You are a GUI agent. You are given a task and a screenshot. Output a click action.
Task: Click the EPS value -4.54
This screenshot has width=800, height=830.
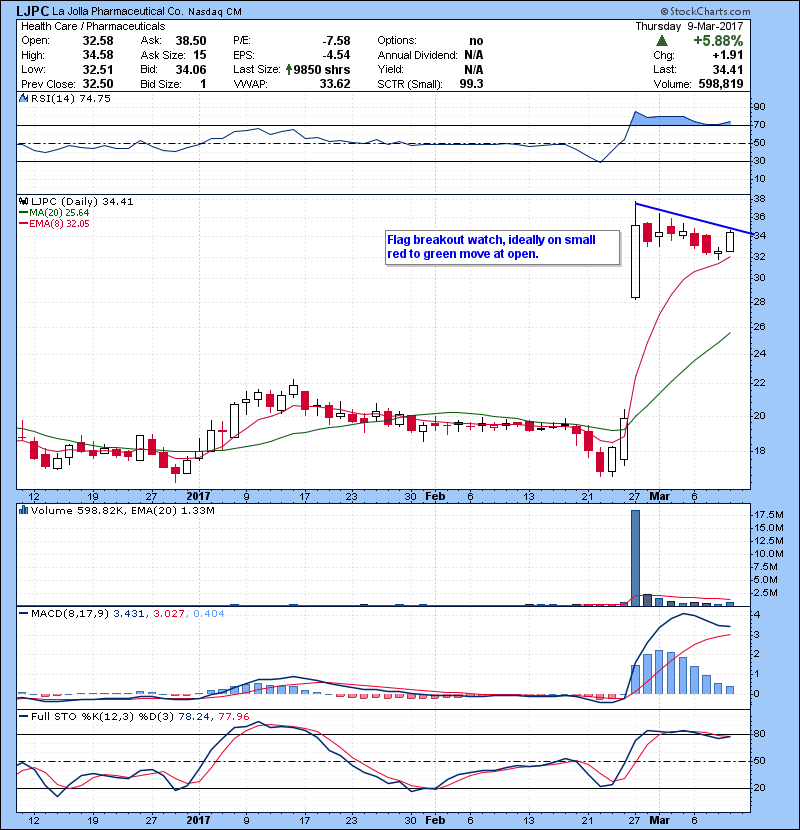pyautogui.click(x=337, y=55)
